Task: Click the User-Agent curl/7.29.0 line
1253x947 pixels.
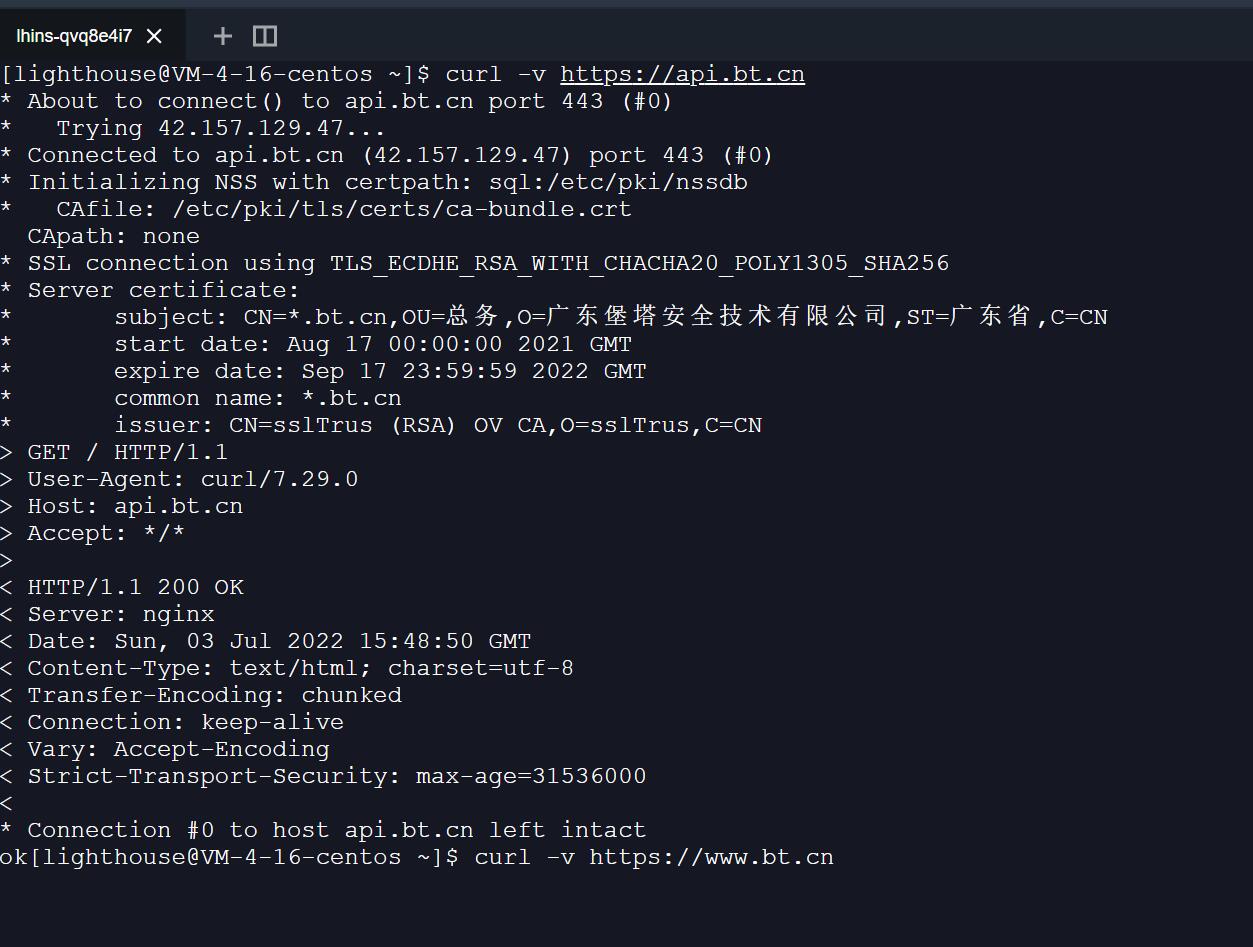Action: (x=192, y=479)
